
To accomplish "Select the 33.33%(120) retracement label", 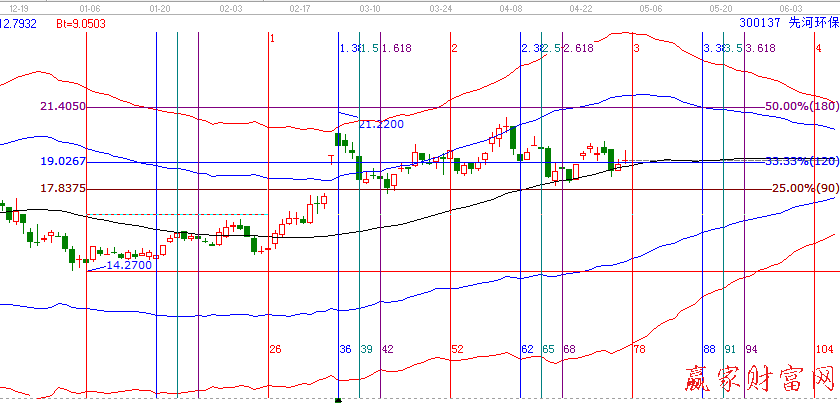I will point(801,161).
